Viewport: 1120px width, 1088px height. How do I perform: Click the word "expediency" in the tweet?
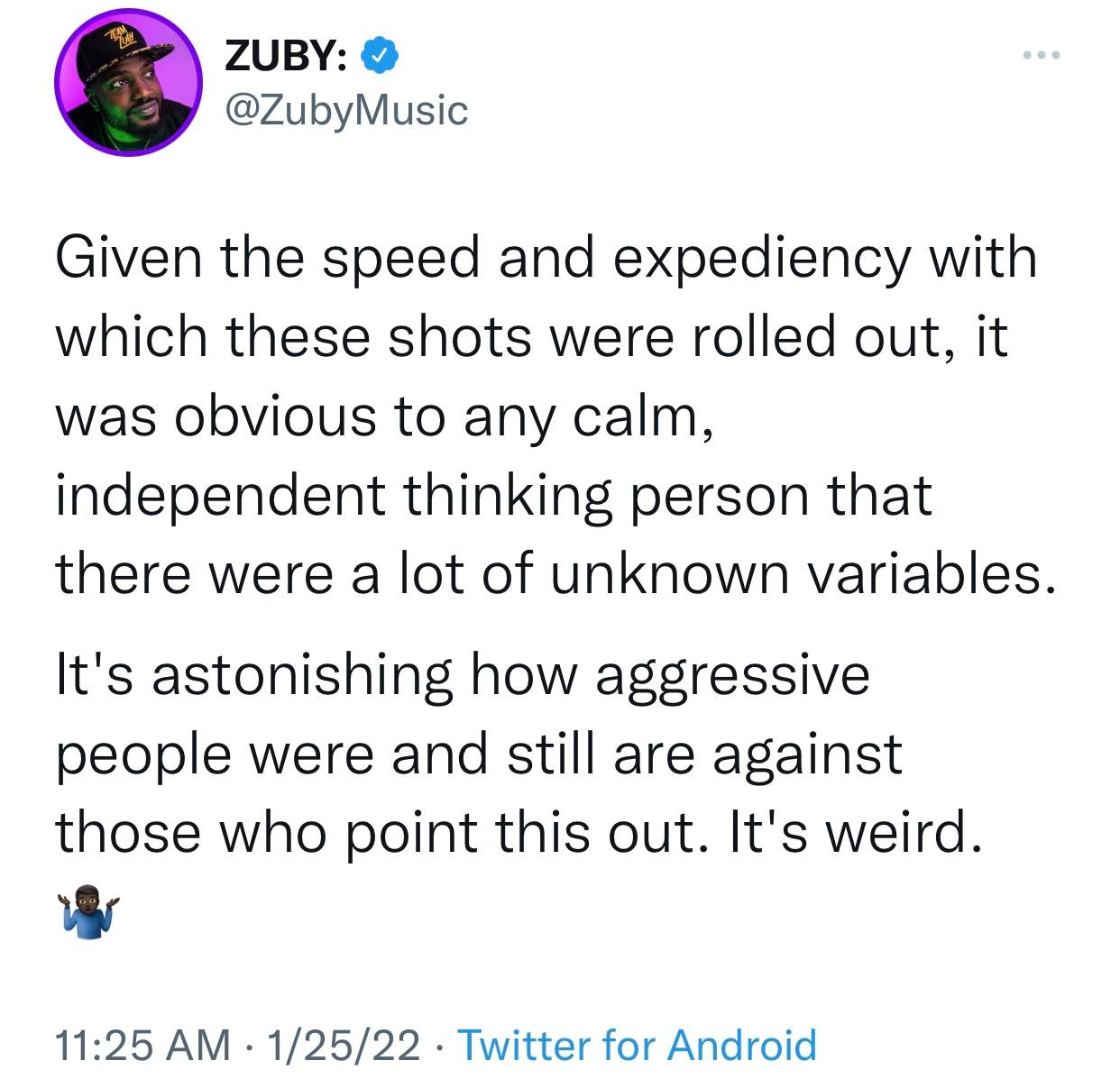point(763,258)
